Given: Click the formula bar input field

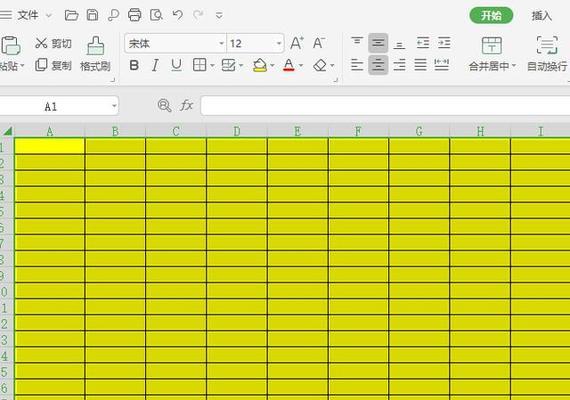Looking at the screenshot, I should point(385,106).
